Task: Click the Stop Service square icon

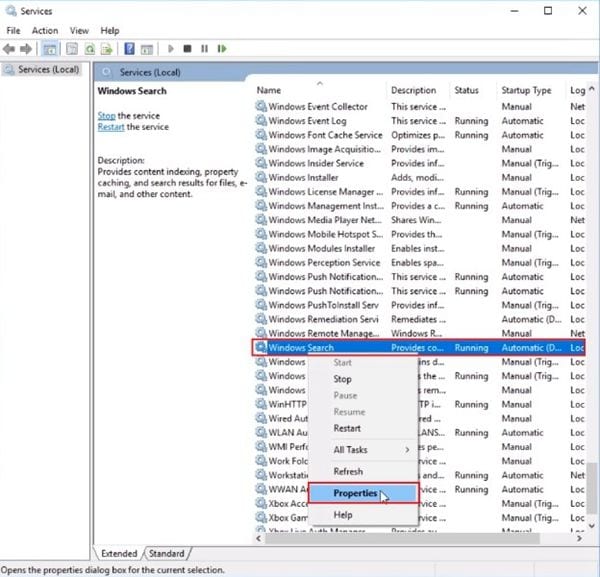Action: [188, 49]
